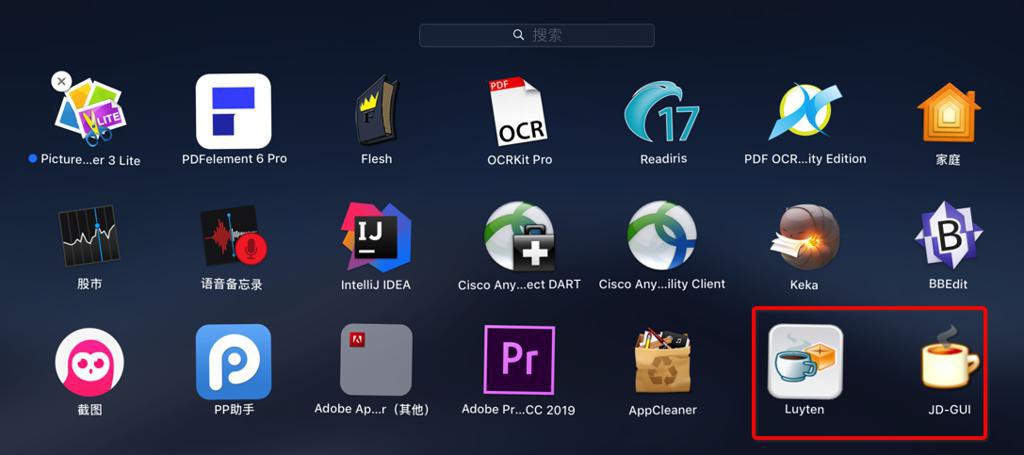Open the Picture Collage Maker 3 Lite app
The height and width of the screenshot is (455, 1024).
(x=90, y=110)
